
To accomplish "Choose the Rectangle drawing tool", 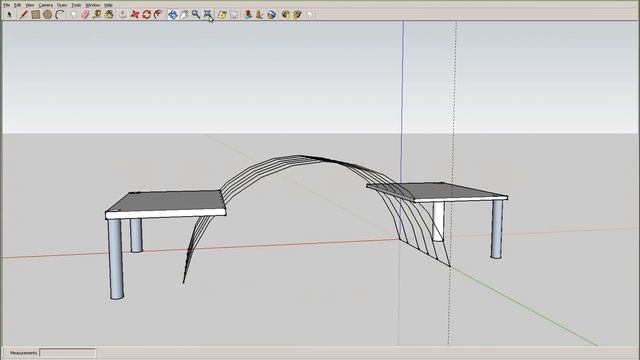I will coord(36,15).
